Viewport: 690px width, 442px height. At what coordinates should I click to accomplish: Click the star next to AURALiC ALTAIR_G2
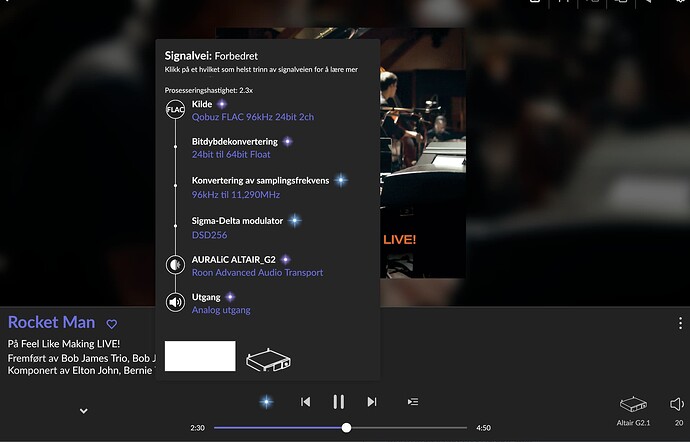tap(286, 259)
